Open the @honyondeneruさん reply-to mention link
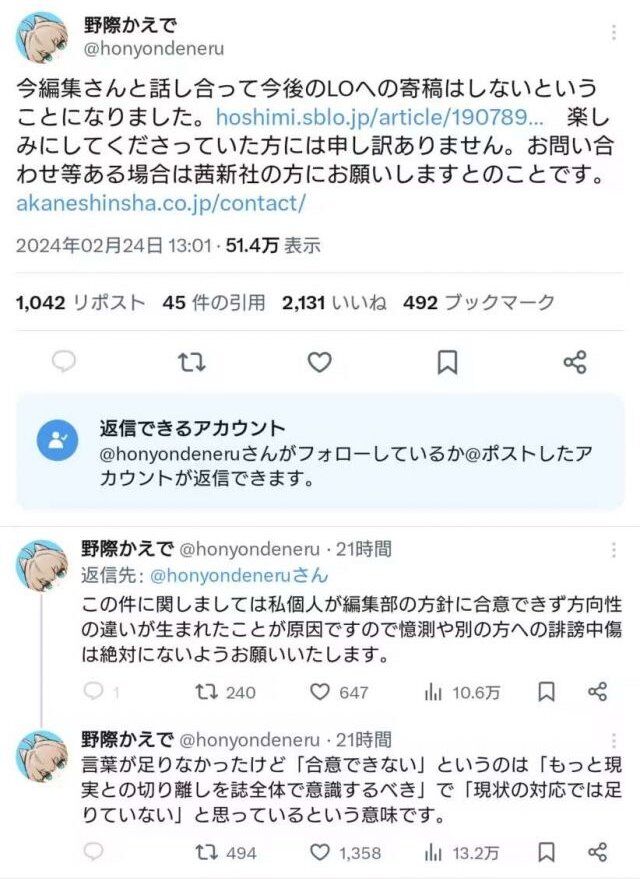The height and width of the screenshot is (879, 640). coord(239,575)
